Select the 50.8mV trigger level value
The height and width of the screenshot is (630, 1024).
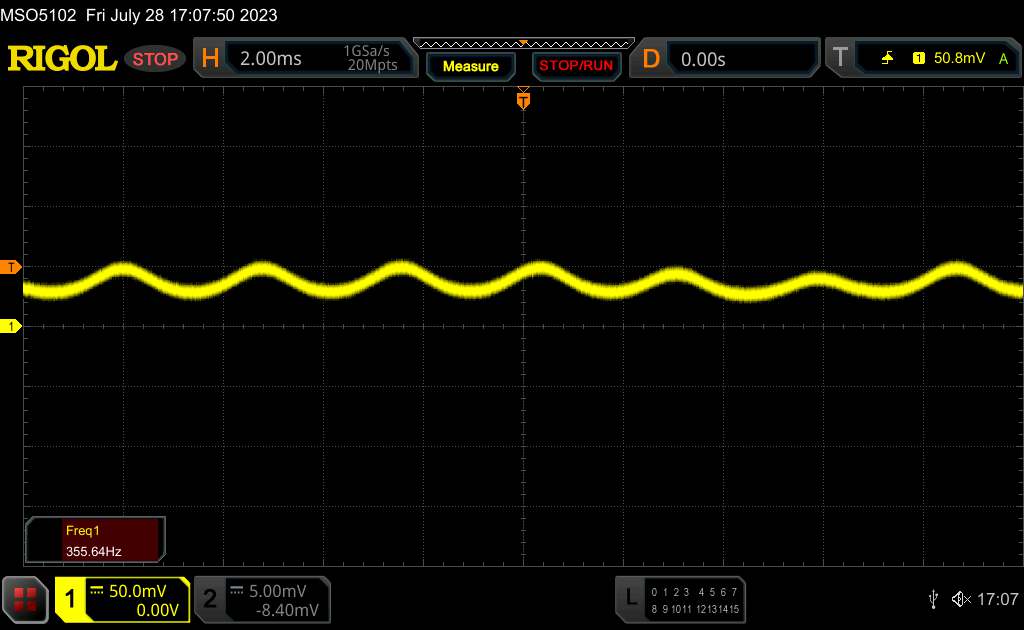(959, 58)
